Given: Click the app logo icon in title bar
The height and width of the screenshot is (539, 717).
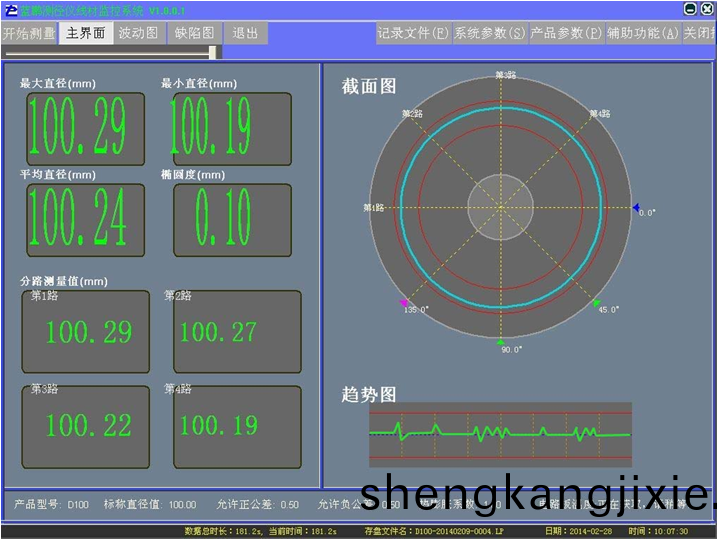Looking at the screenshot, I should point(11,9).
